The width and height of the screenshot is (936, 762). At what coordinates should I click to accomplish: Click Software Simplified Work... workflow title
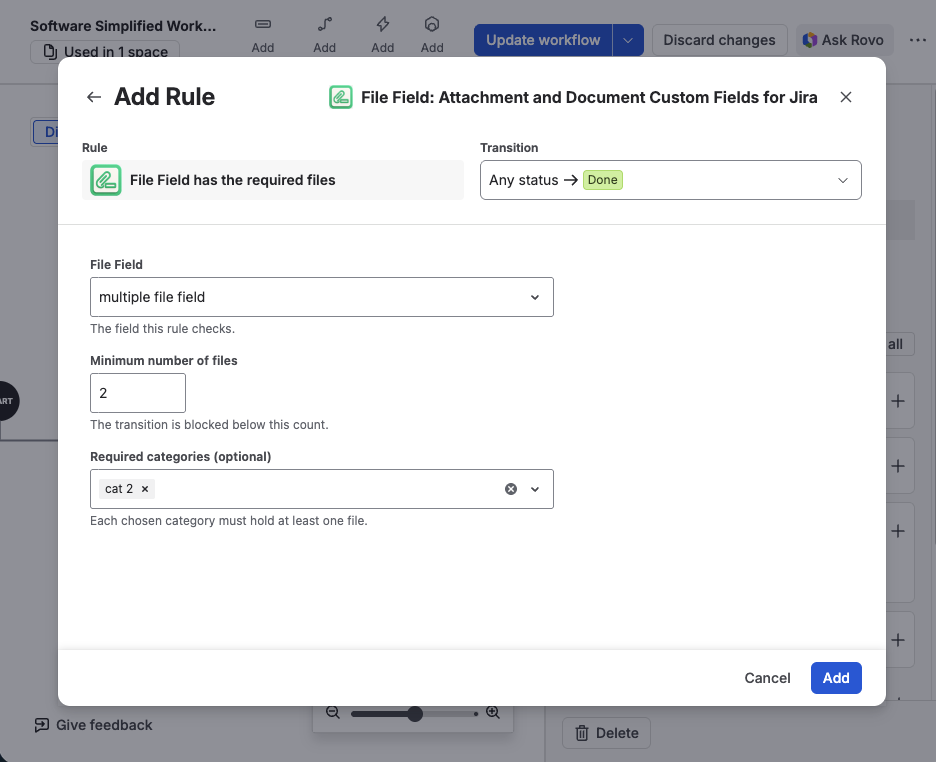tap(123, 26)
